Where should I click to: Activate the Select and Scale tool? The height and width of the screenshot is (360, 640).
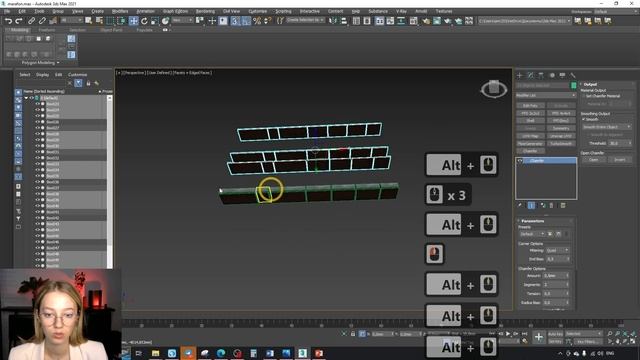tap(155, 21)
